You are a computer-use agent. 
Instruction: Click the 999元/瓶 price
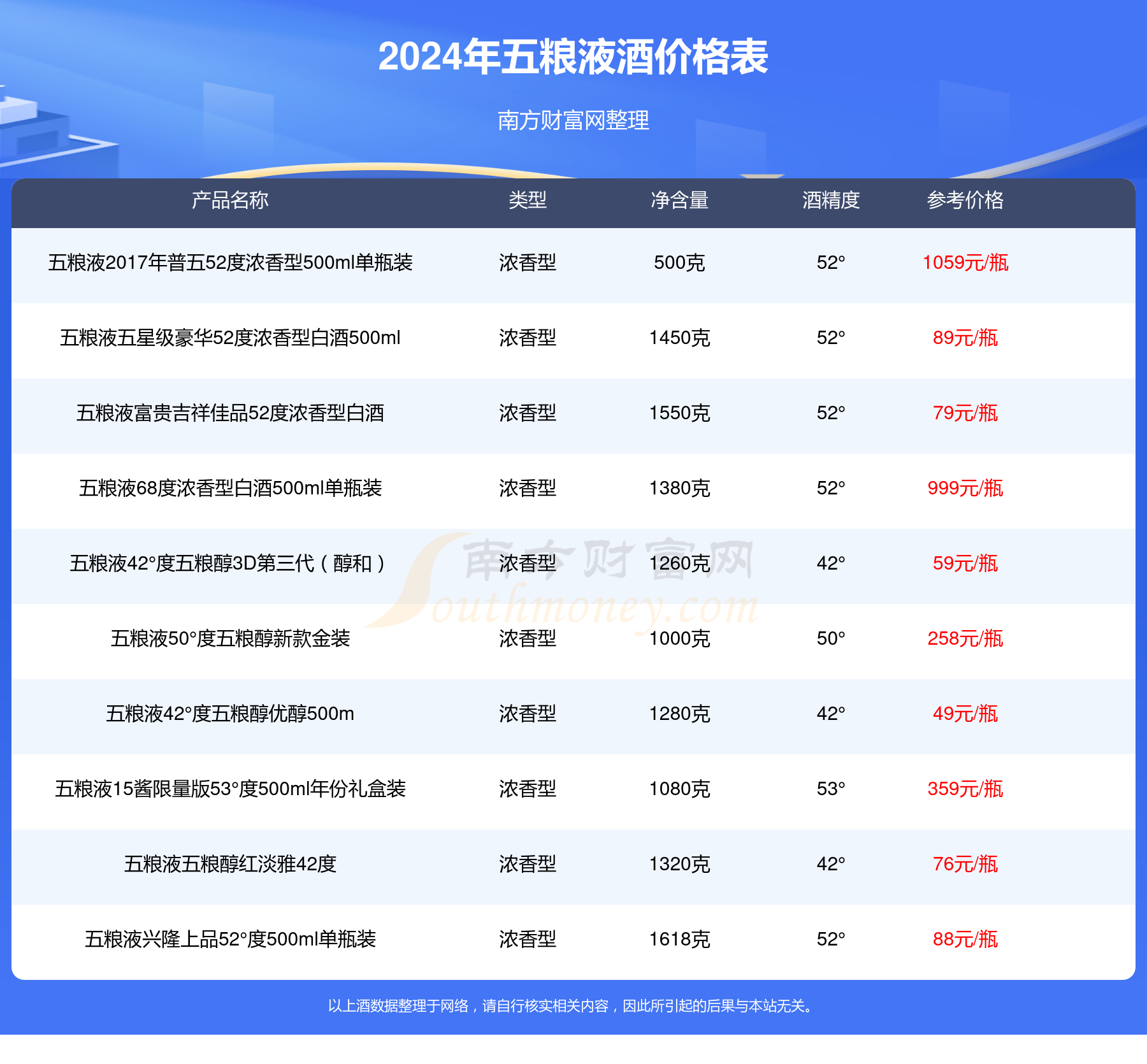(x=965, y=488)
